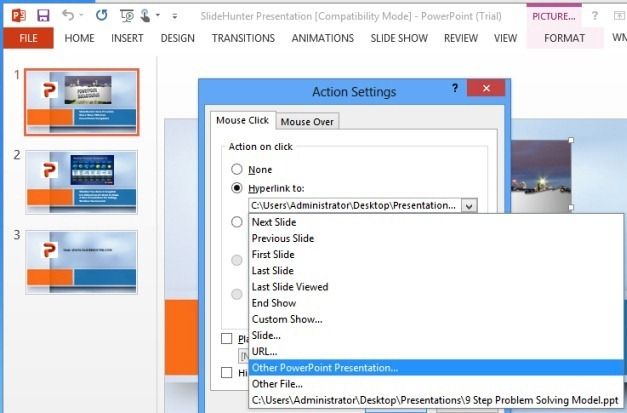Start slideshow from beginning icon
This screenshot has width=627, height=413.
point(127,16)
